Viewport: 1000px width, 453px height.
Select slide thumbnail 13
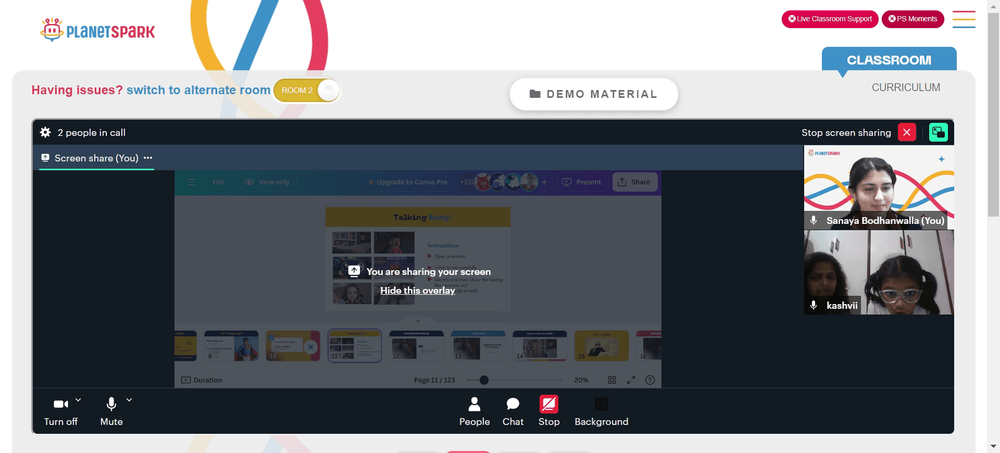(x=478, y=345)
